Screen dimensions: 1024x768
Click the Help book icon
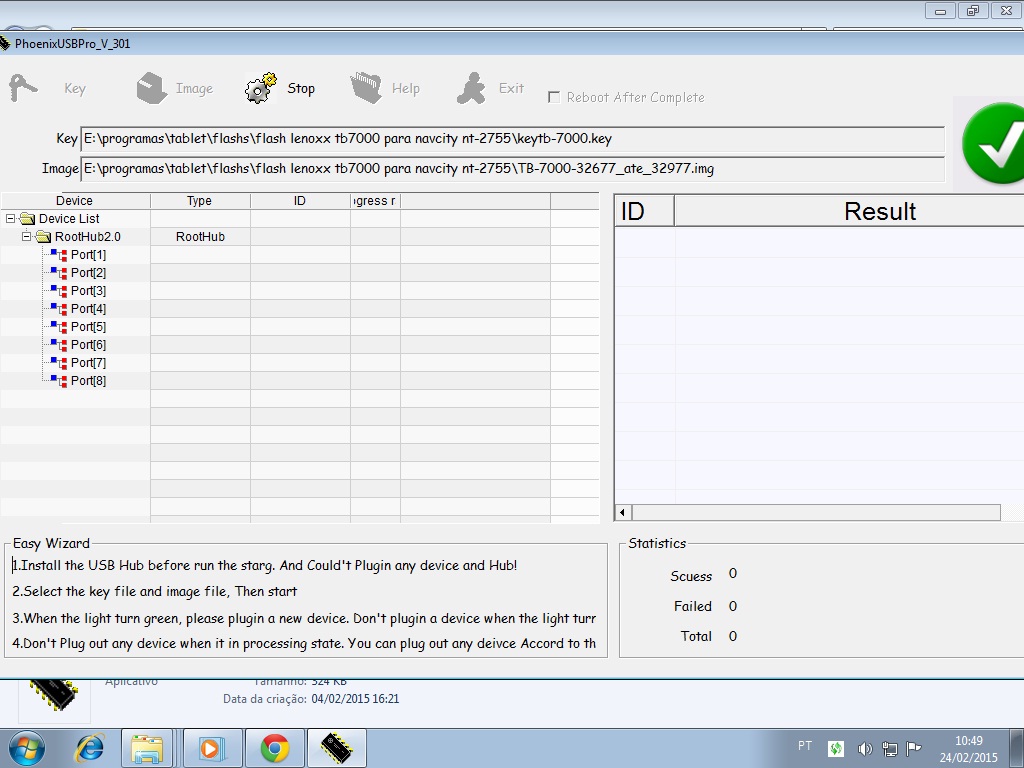366,88
